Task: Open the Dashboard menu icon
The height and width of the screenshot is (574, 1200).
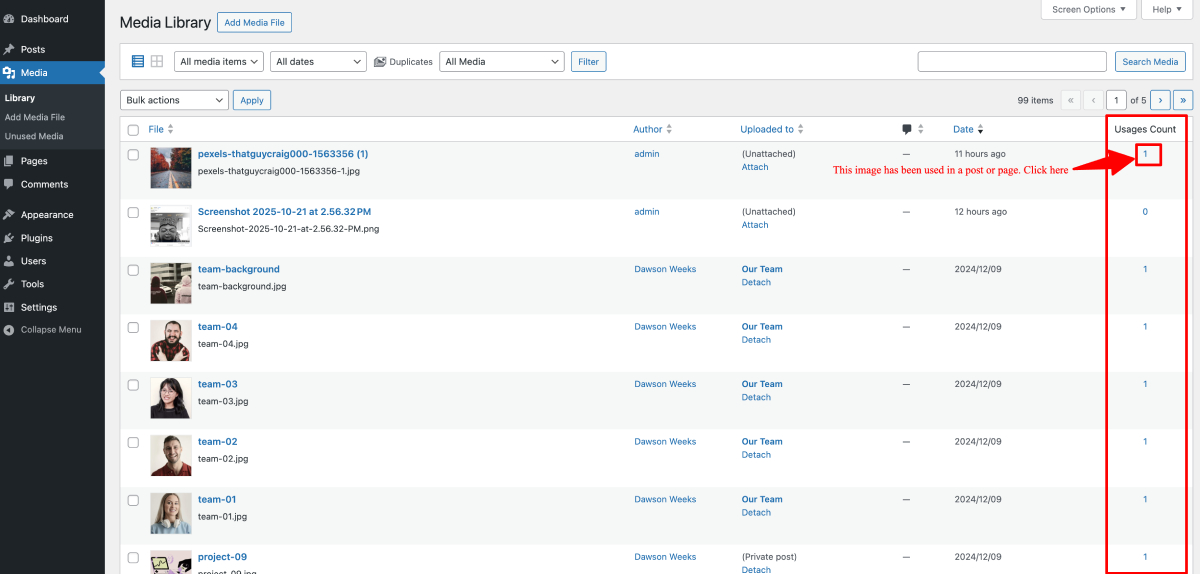Action: point(9,19)
